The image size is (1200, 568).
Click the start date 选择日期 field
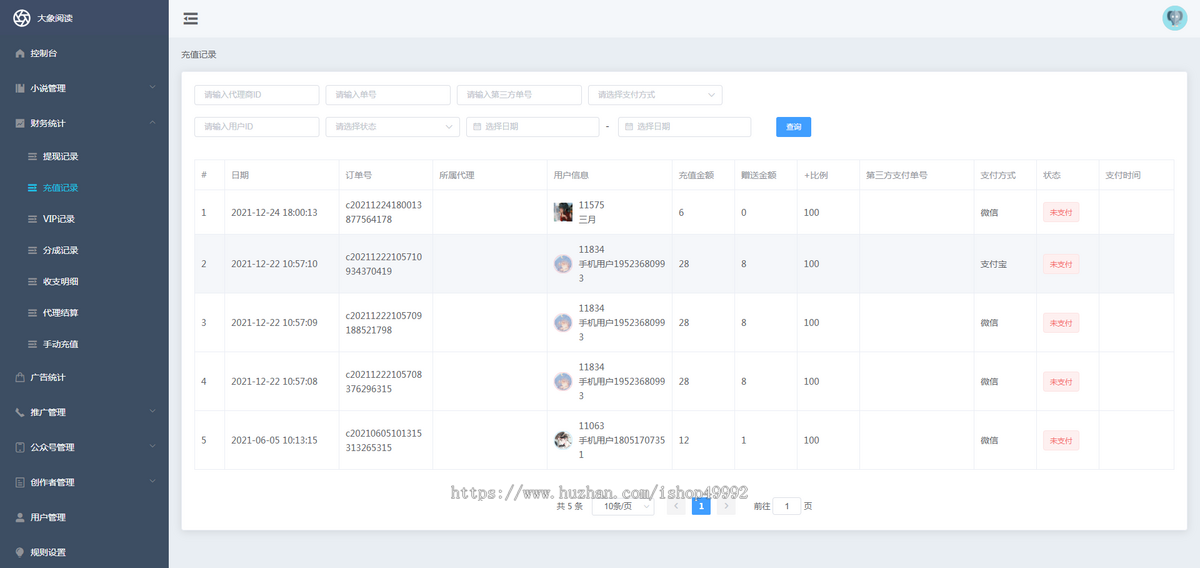pyautogui.click(x=533, y=127)
